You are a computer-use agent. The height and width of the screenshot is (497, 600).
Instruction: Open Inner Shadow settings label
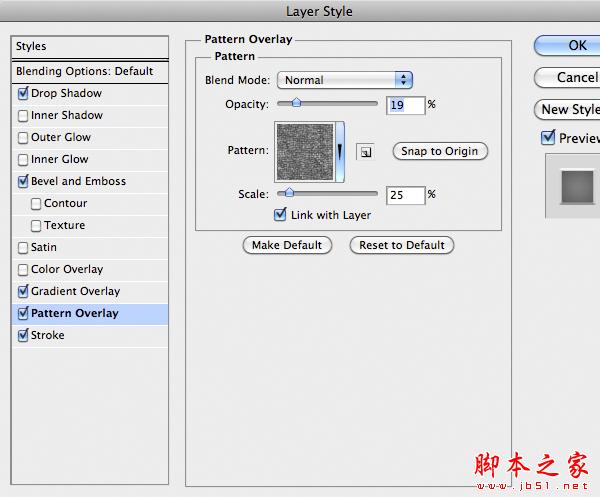tap(67, 116)
